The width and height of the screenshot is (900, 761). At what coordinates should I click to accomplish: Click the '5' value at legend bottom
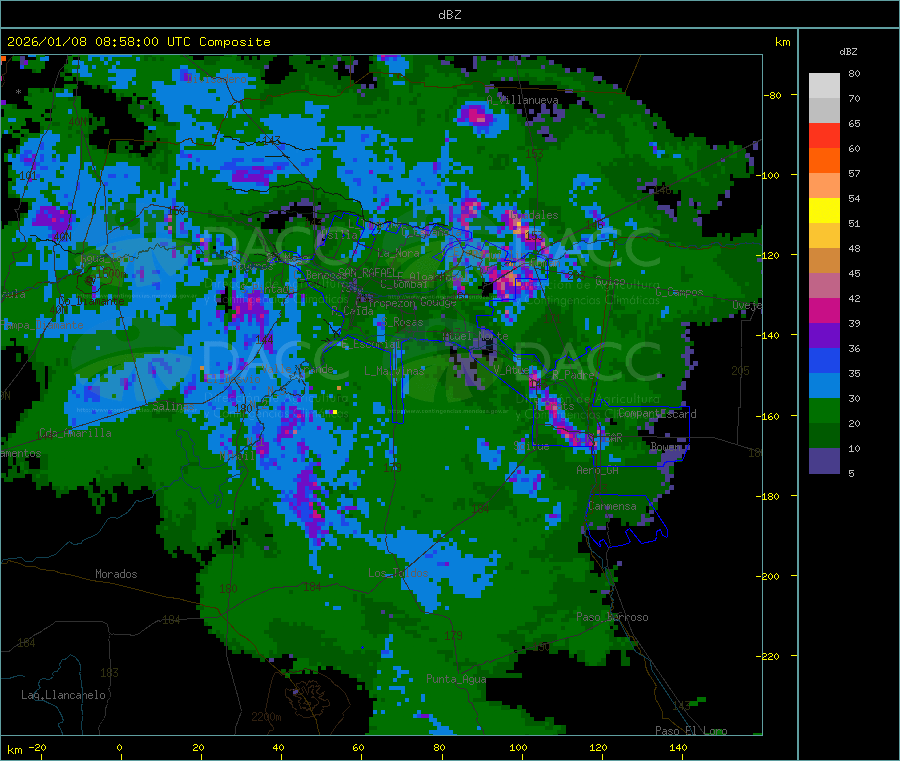pos(851,473)
